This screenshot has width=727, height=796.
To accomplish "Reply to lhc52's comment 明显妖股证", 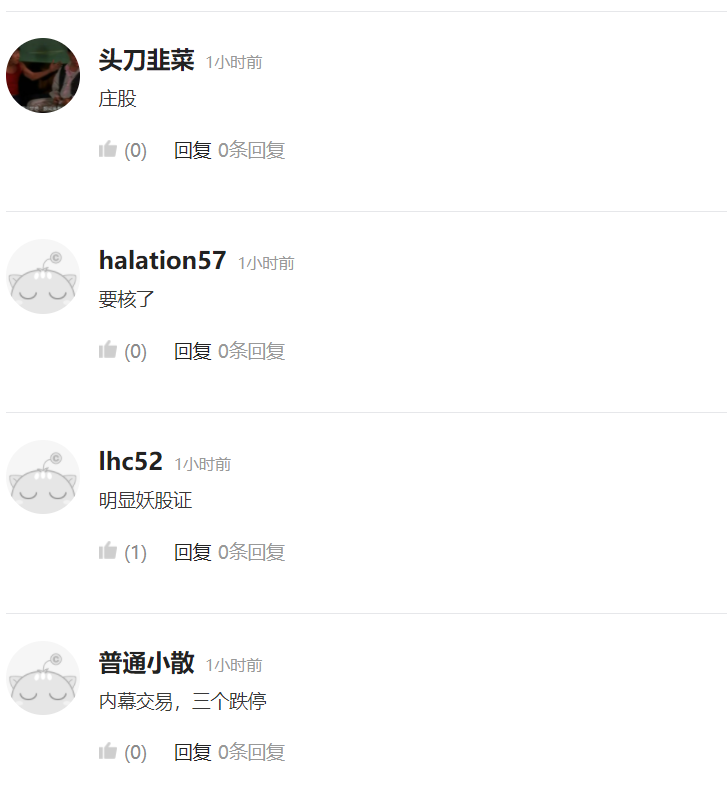I will click(192, 552).
